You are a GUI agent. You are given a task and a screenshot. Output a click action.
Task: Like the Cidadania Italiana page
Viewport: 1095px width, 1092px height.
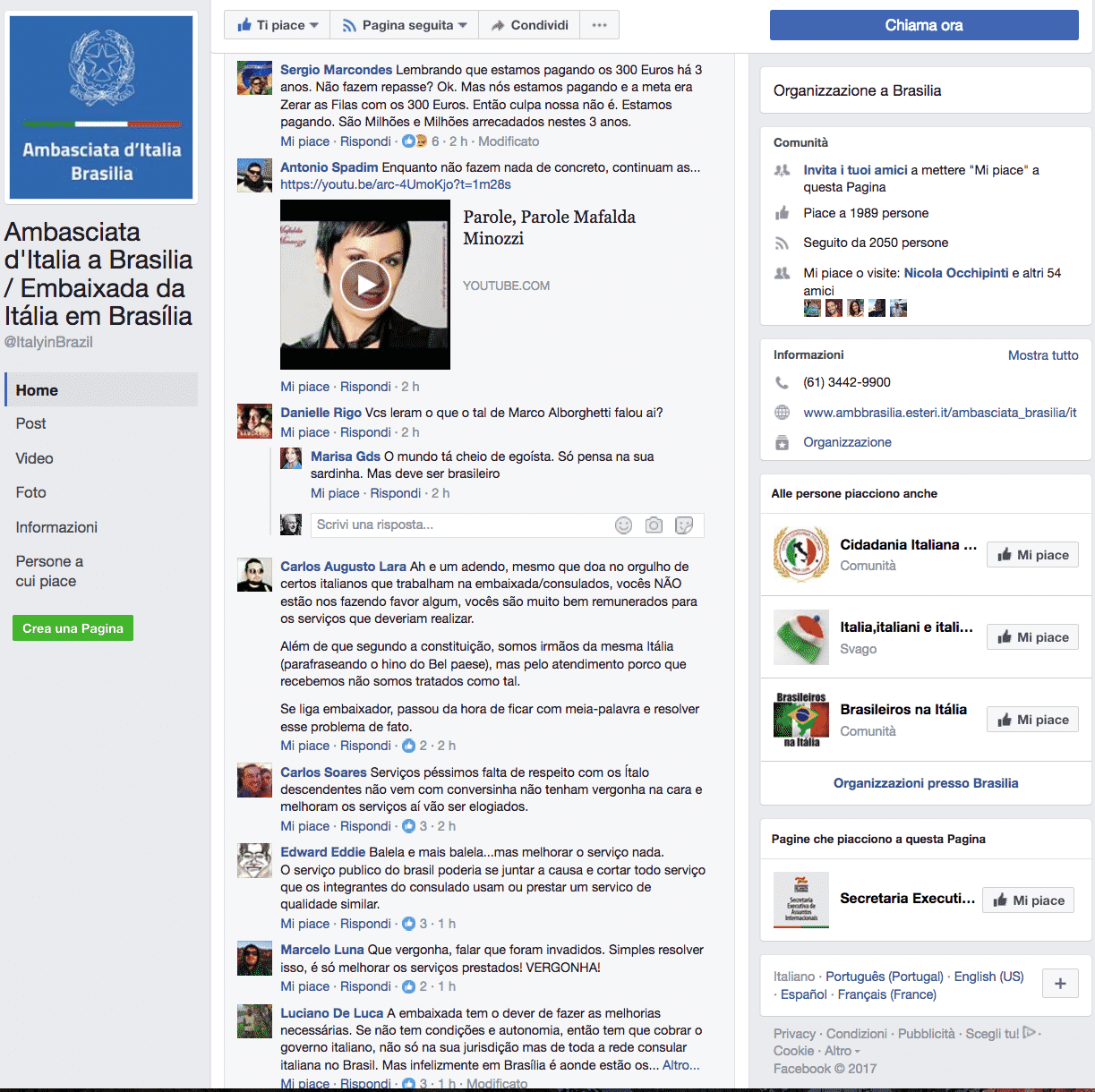pyautogui.click(x=1033, y=555)
